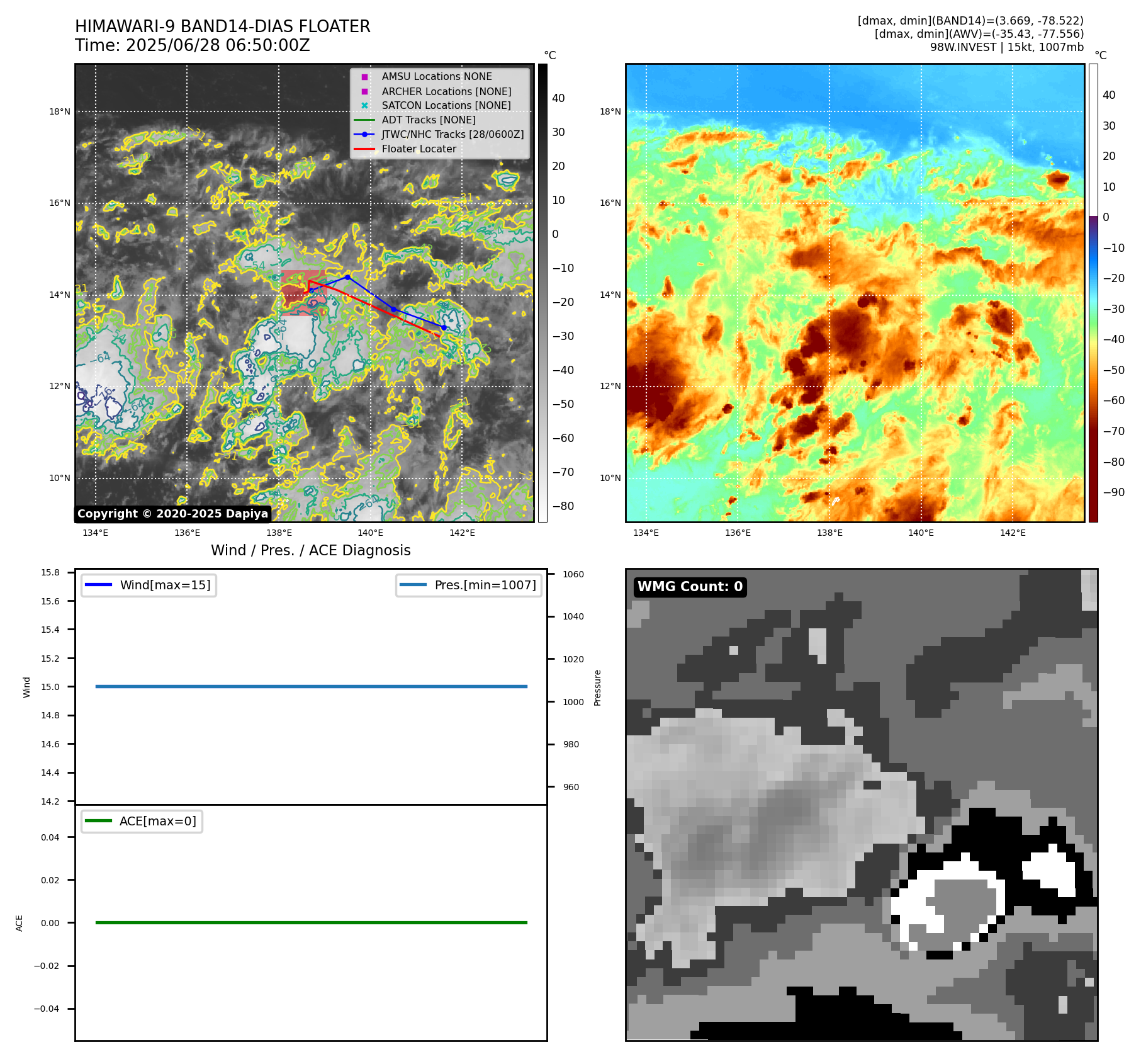Click the Wind / Pres. / ACE Diagnosis title
This screenshot has height=1064, width=1141.
tap(311, 550)
